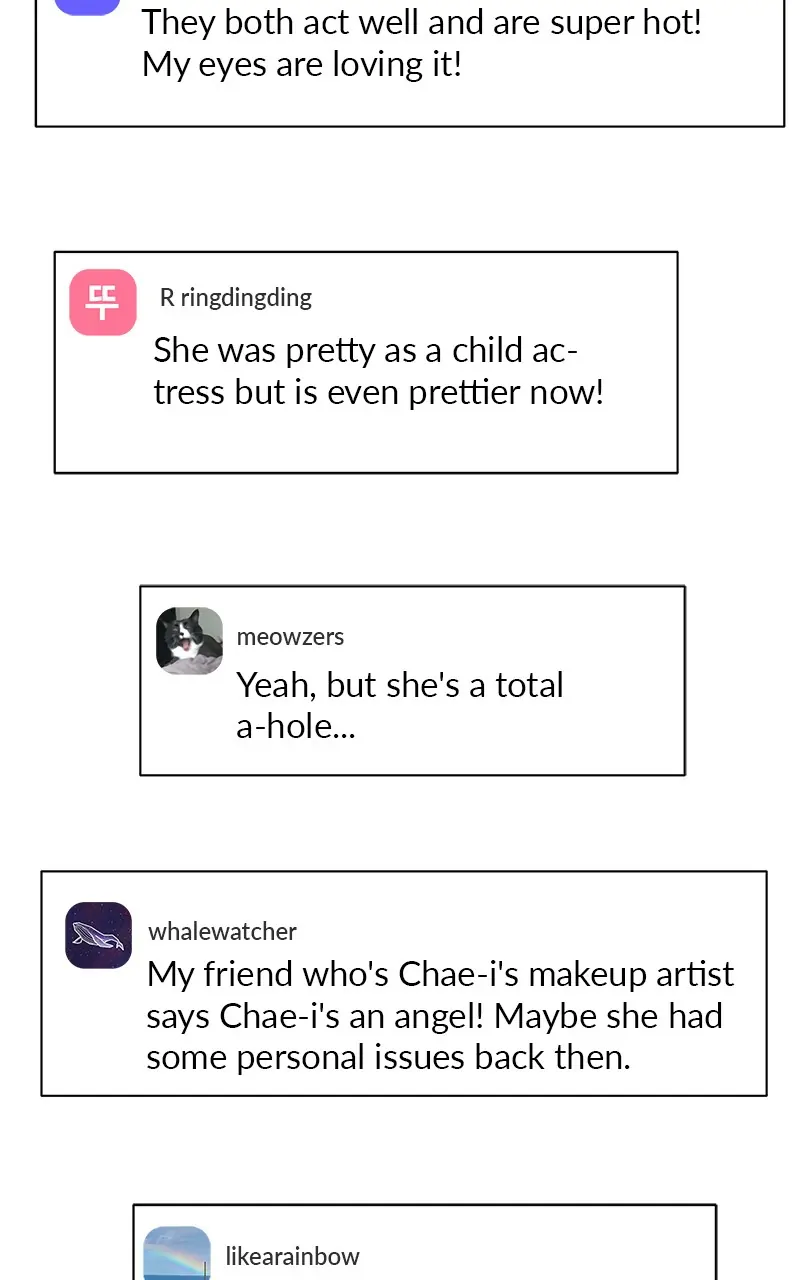Click the purple avatar at the top edge
800x1280 pixels.
pyautogui.click(x=87, y=6)
